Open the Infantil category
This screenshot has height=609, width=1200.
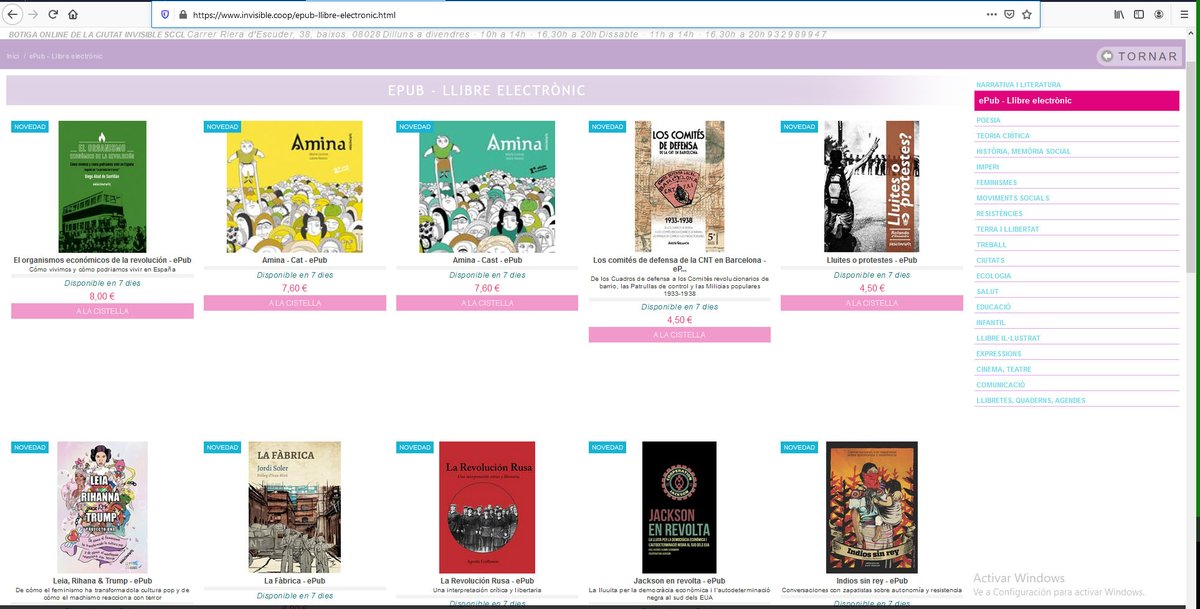[991, 322]
